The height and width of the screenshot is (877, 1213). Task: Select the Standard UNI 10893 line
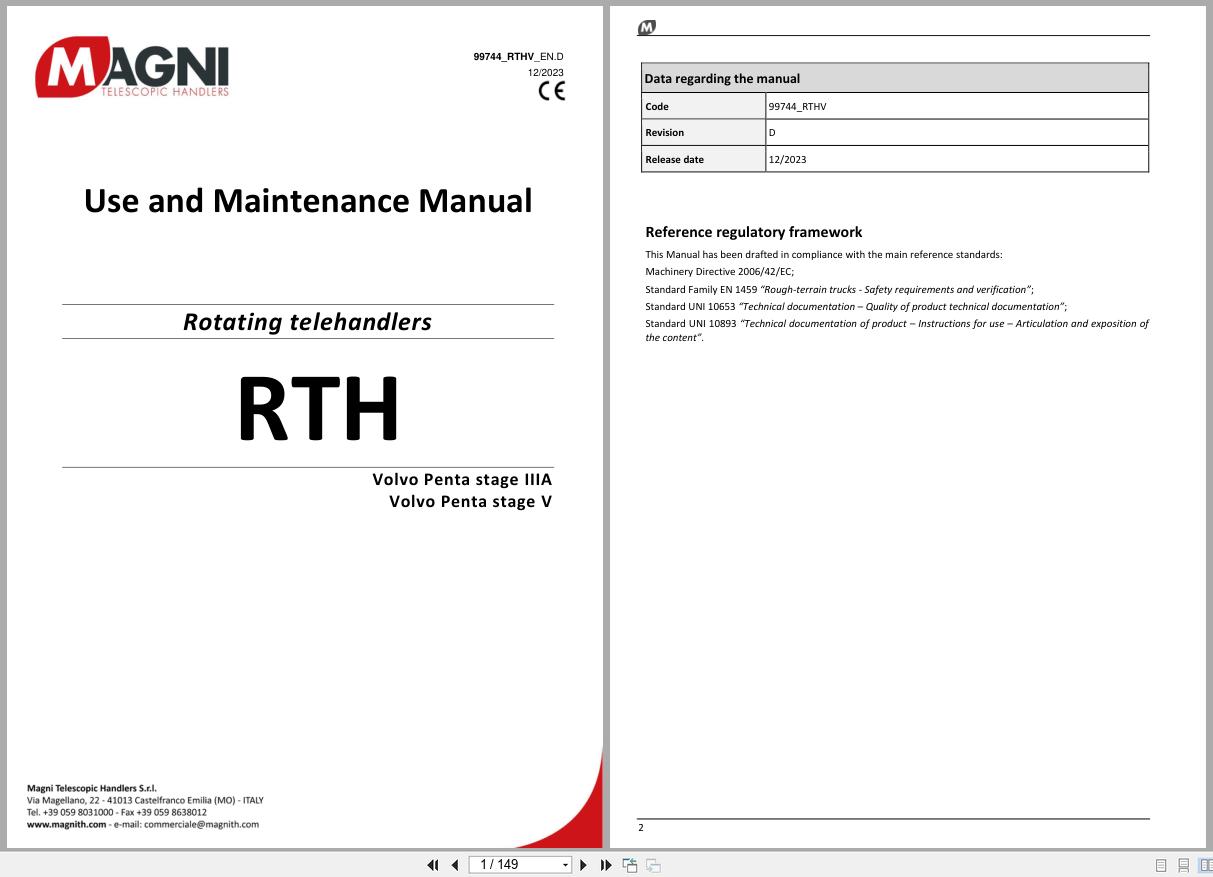(897, 330)
